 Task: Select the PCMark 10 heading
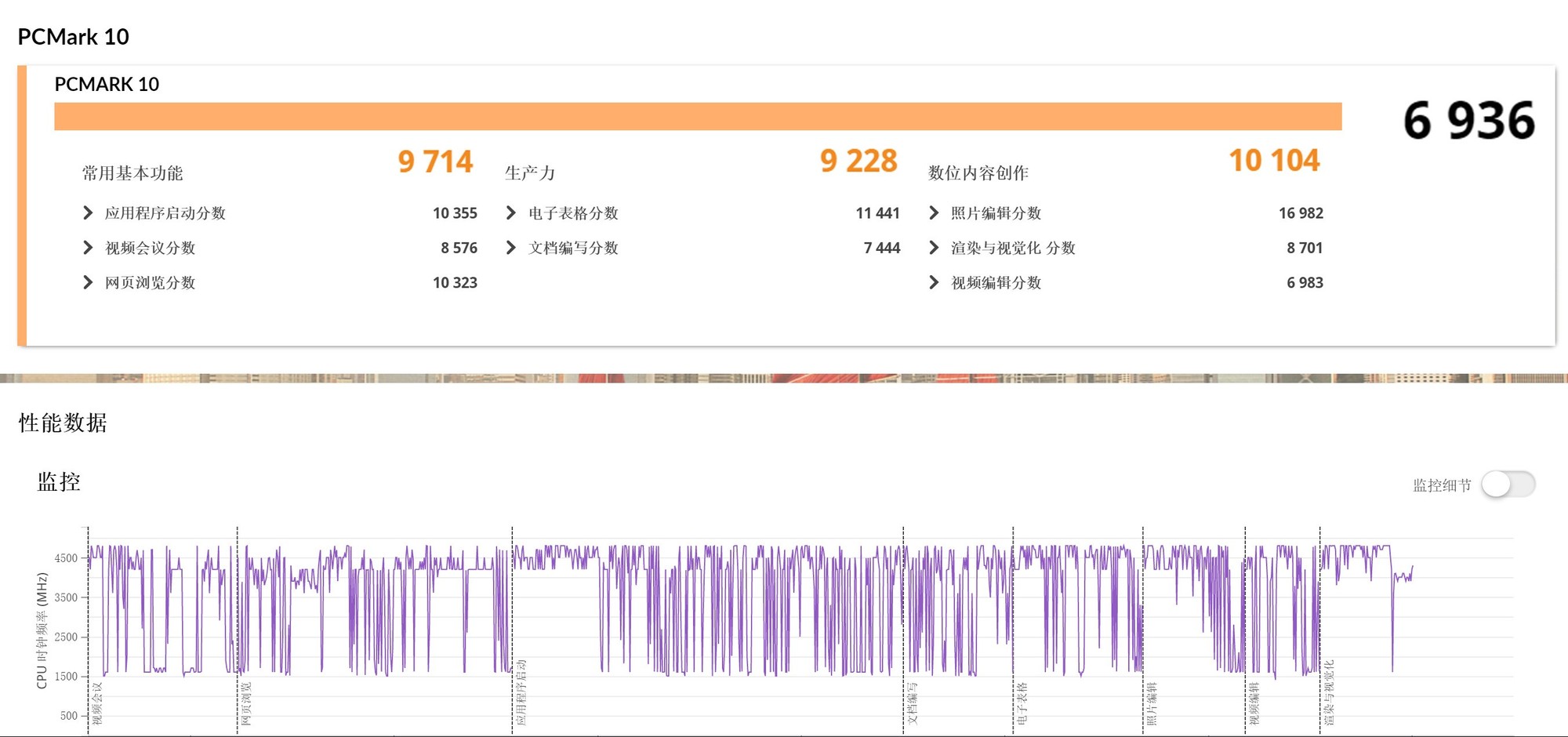click(74, 36)
